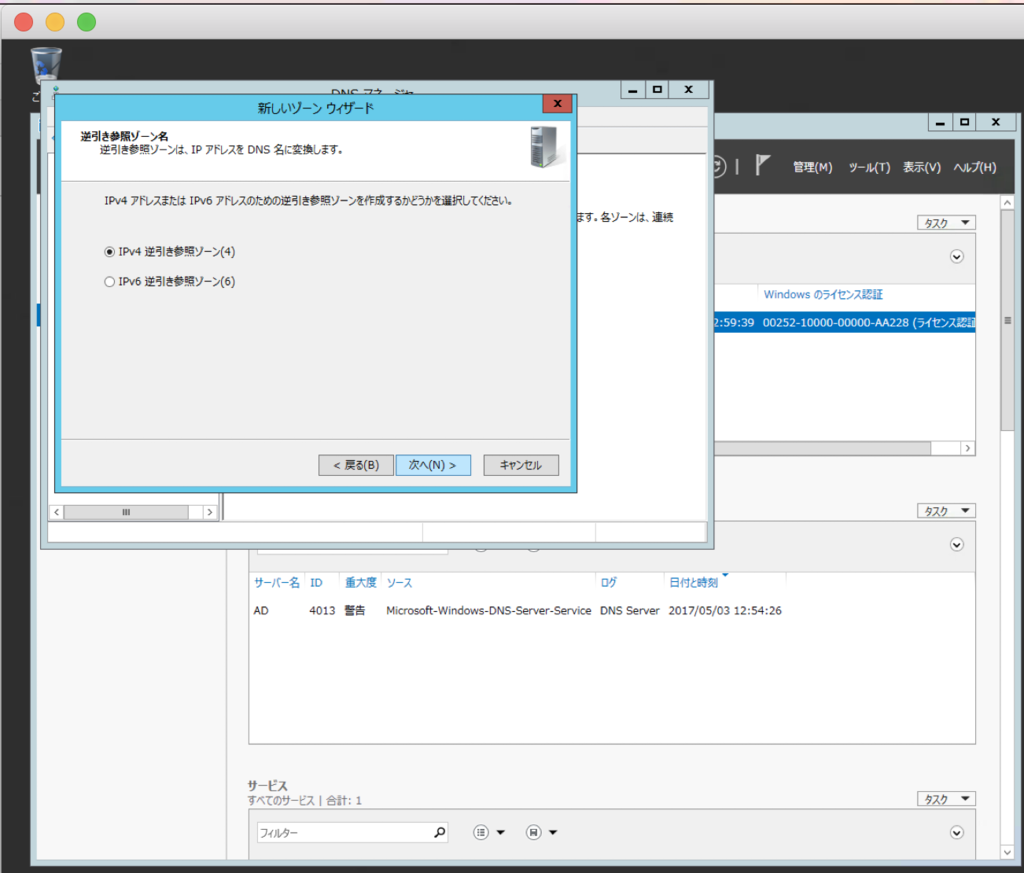Select the server row 00252-10000-00000-AA228
The height and width of the screenshot is (873, 1024).
pyautogui.click(x=845, y=322)
